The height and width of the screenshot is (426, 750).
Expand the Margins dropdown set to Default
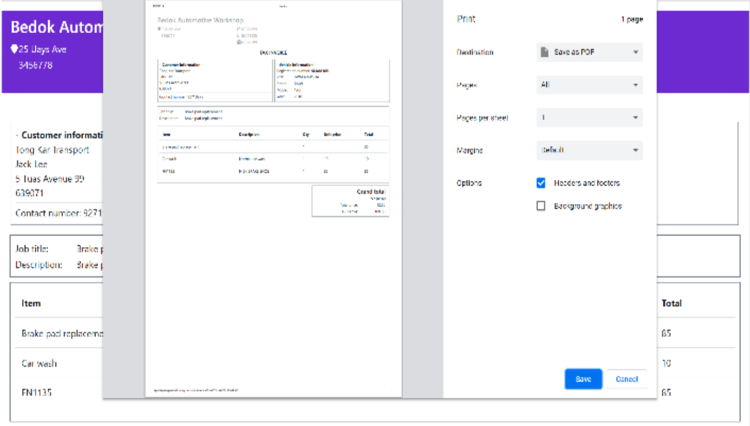click(x=589, y=151)
